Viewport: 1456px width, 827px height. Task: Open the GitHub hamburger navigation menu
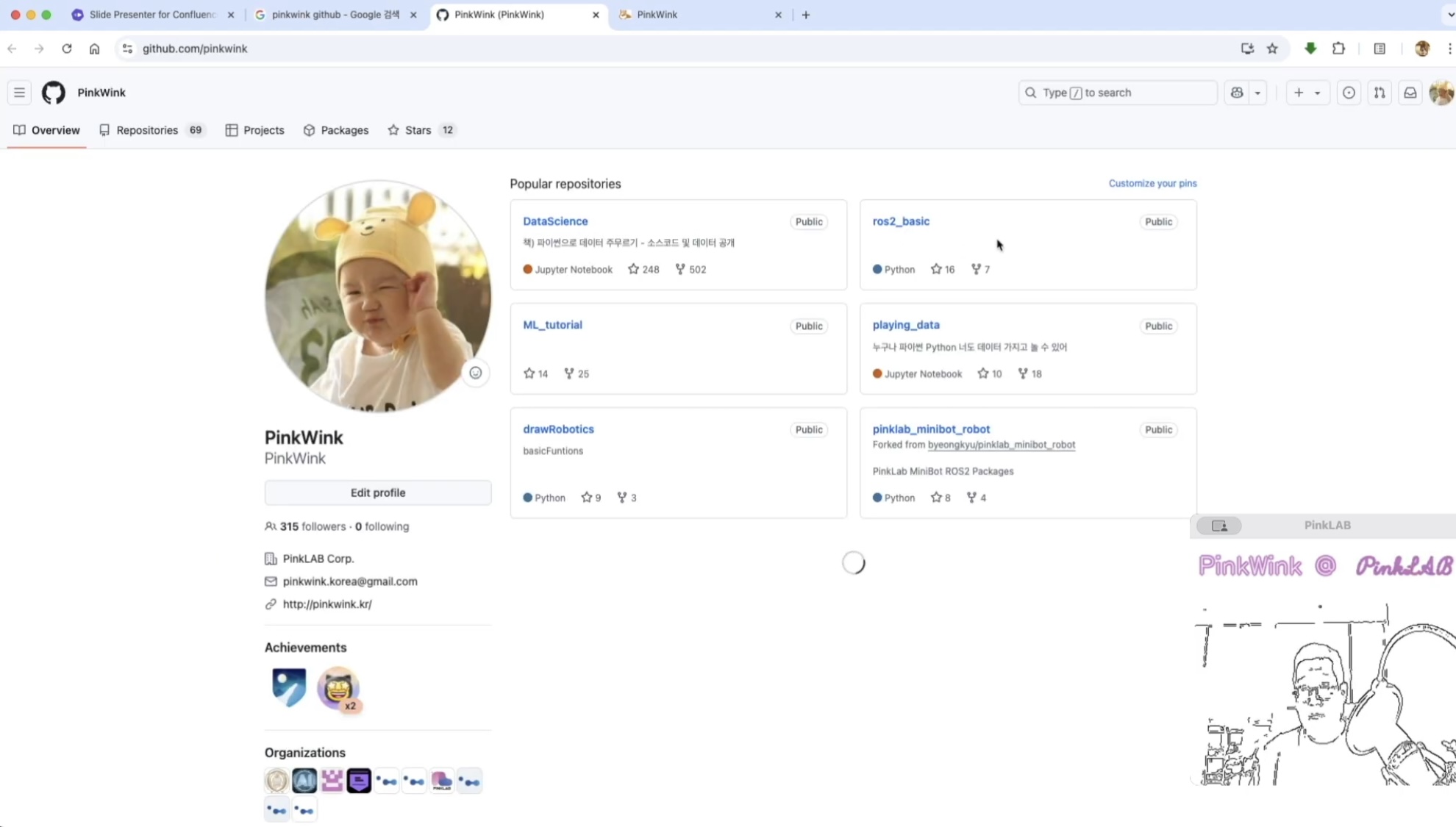(x=19, y=93)
